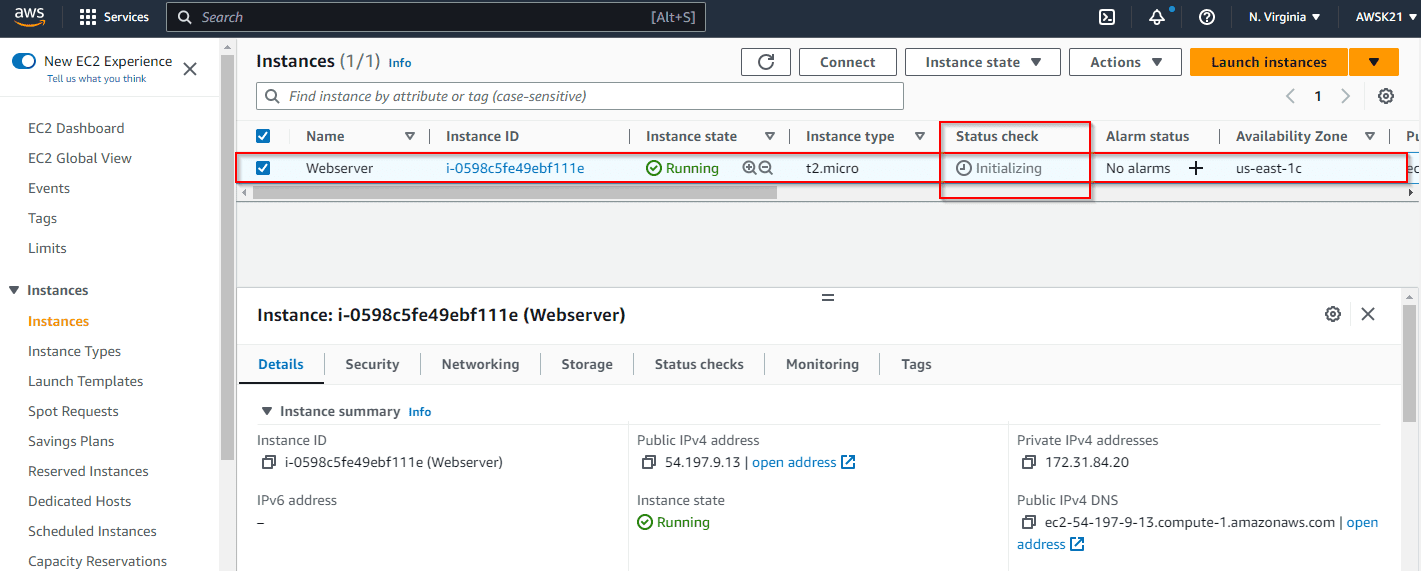Switch to the Networking tab
Viewport: 1421px width, 571px height.
[x=481, y=364]
